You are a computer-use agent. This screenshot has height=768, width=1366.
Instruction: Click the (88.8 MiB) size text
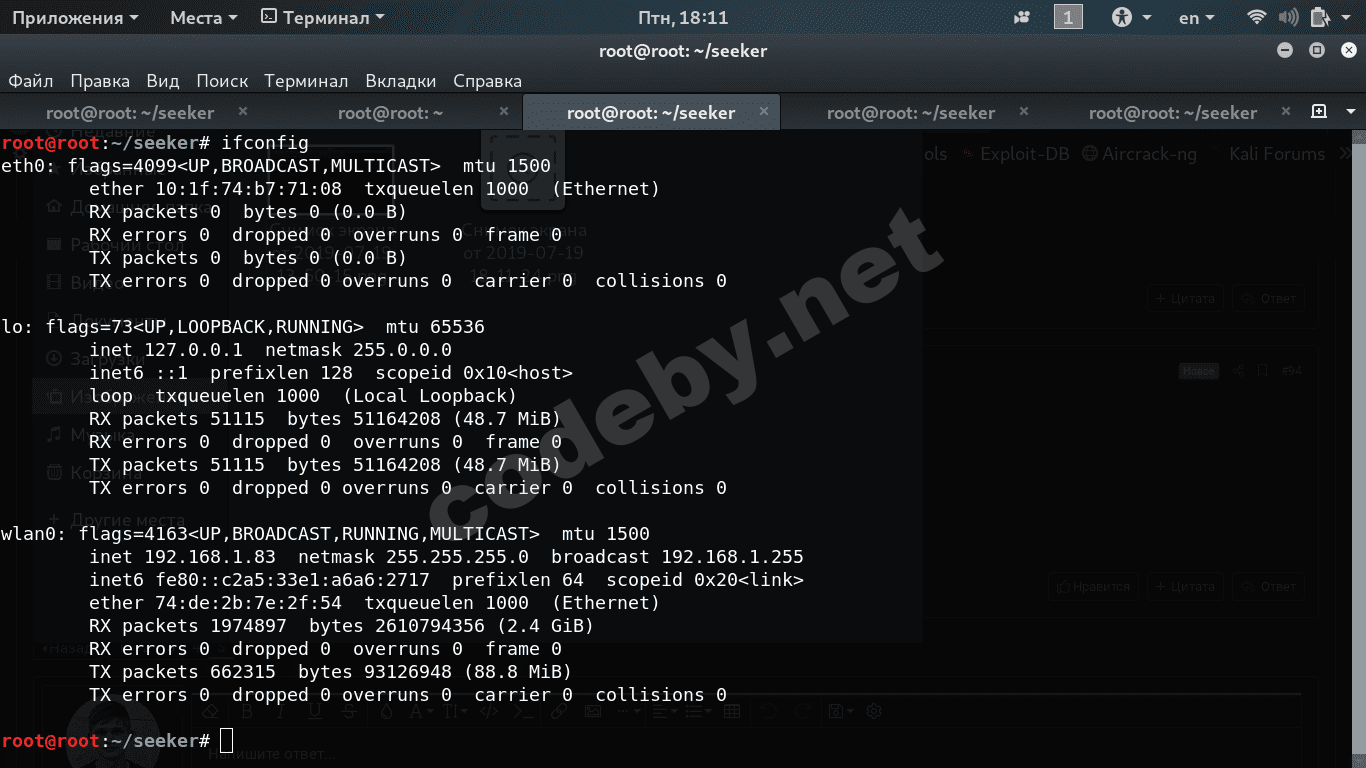coord(519,672)
